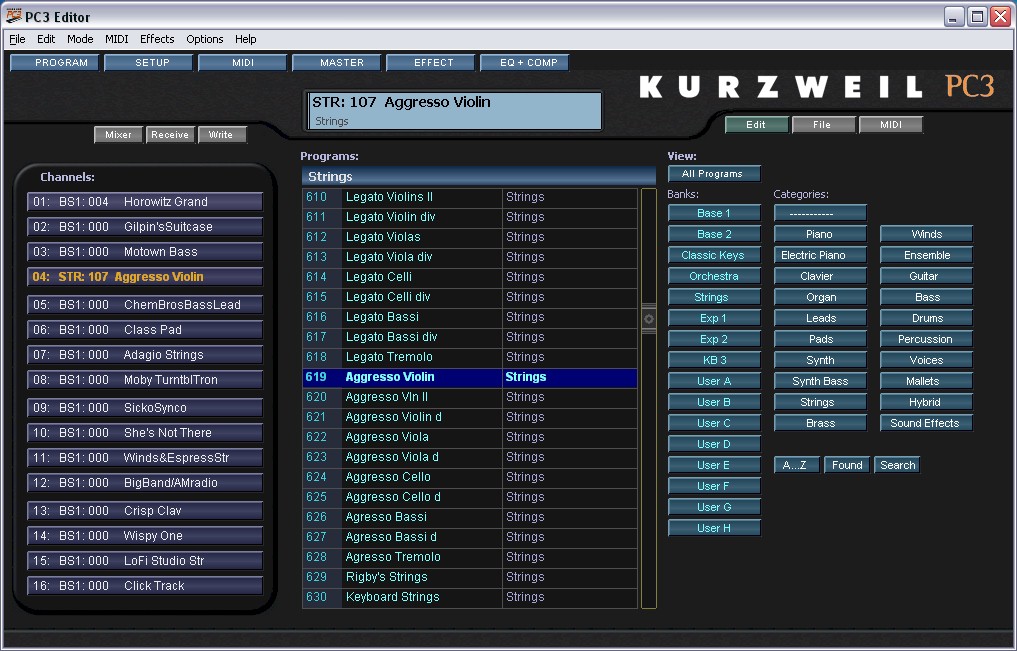Screen dimensions: 1017x651
Task: Select program 630 Keyboard Strings
Action: 470,597
